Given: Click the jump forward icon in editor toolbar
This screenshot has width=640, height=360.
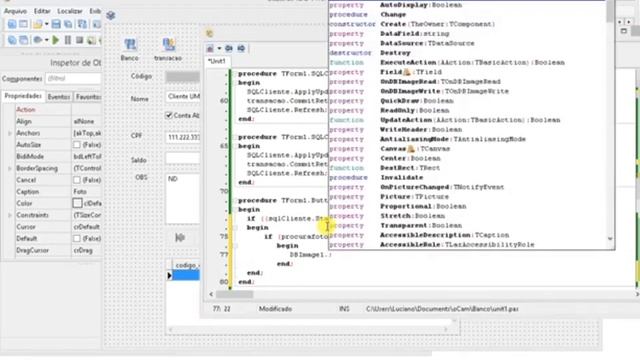Looking at the screenshot, I should point(241,49).
